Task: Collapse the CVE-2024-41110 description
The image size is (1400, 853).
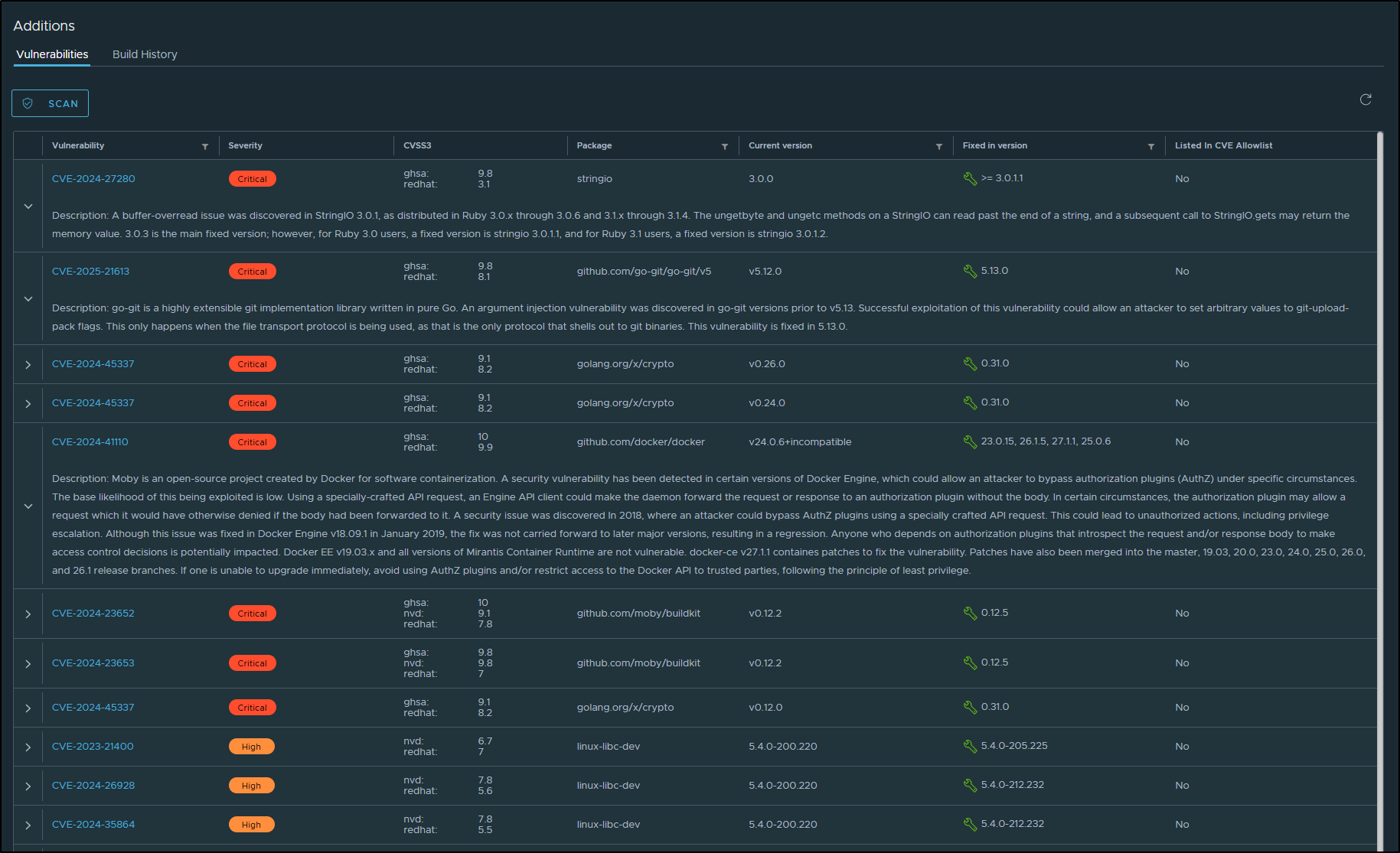Action: tap(28, 506)
